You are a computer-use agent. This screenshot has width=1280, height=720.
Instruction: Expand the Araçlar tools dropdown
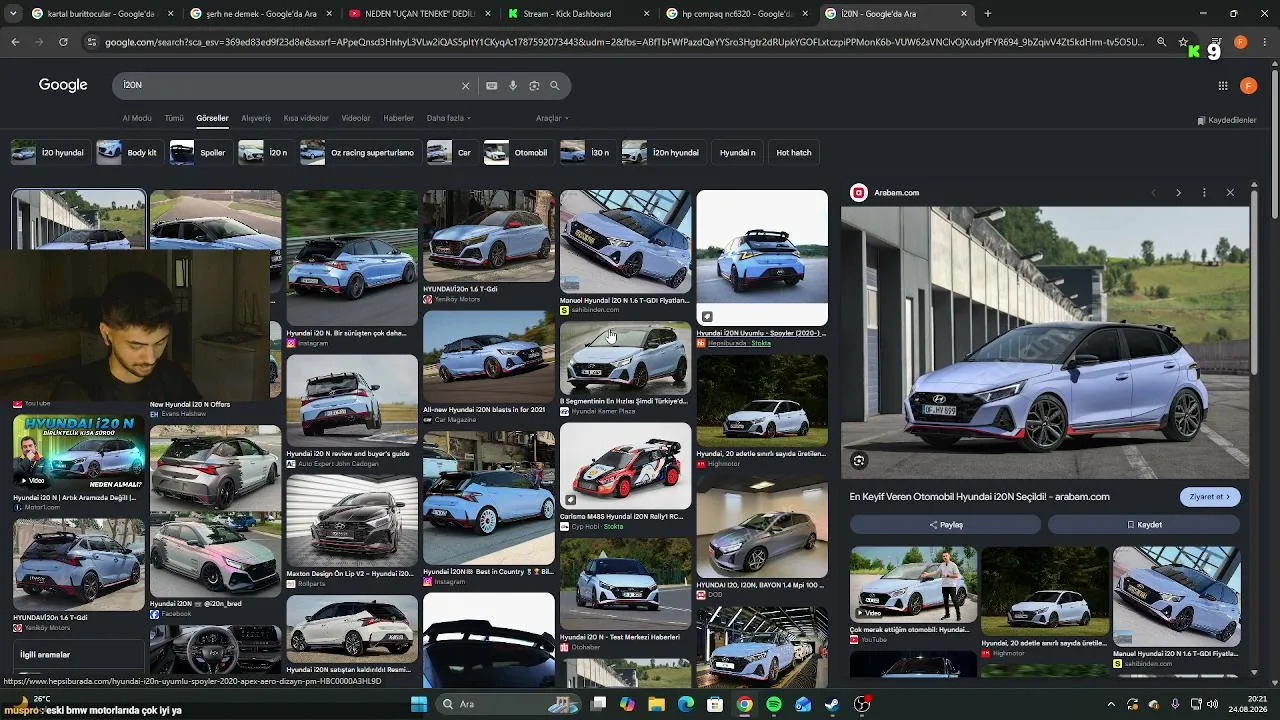pos(552,118)
